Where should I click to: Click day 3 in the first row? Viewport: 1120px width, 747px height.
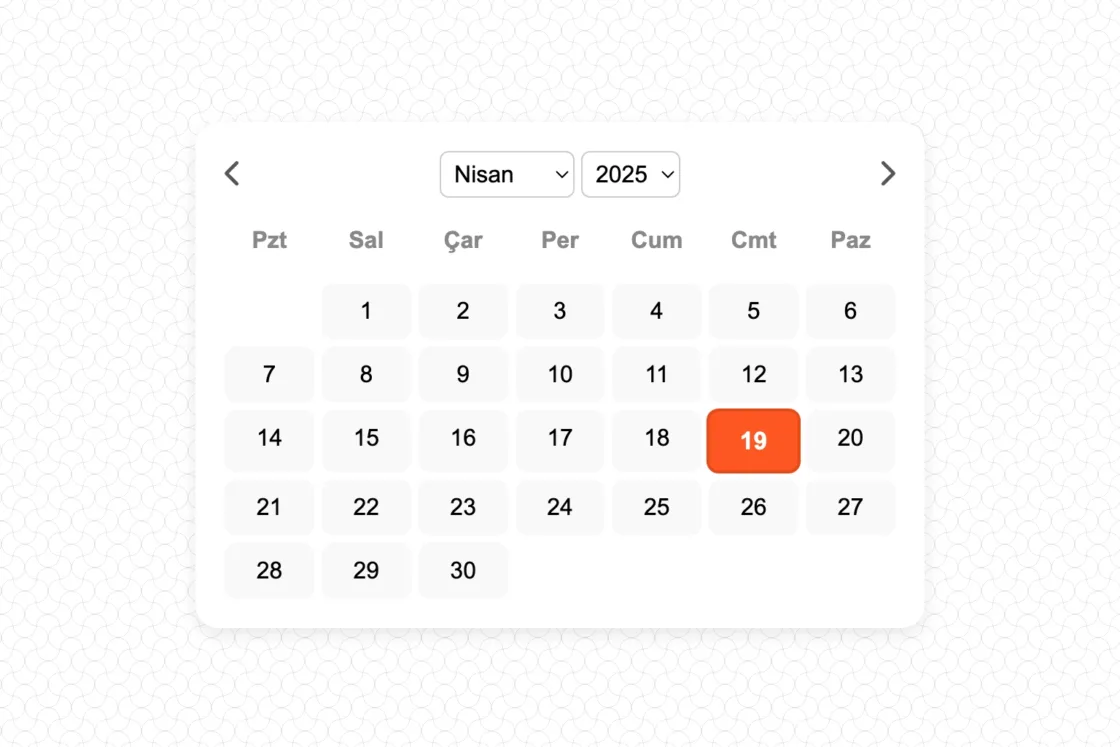pos(560,311)
